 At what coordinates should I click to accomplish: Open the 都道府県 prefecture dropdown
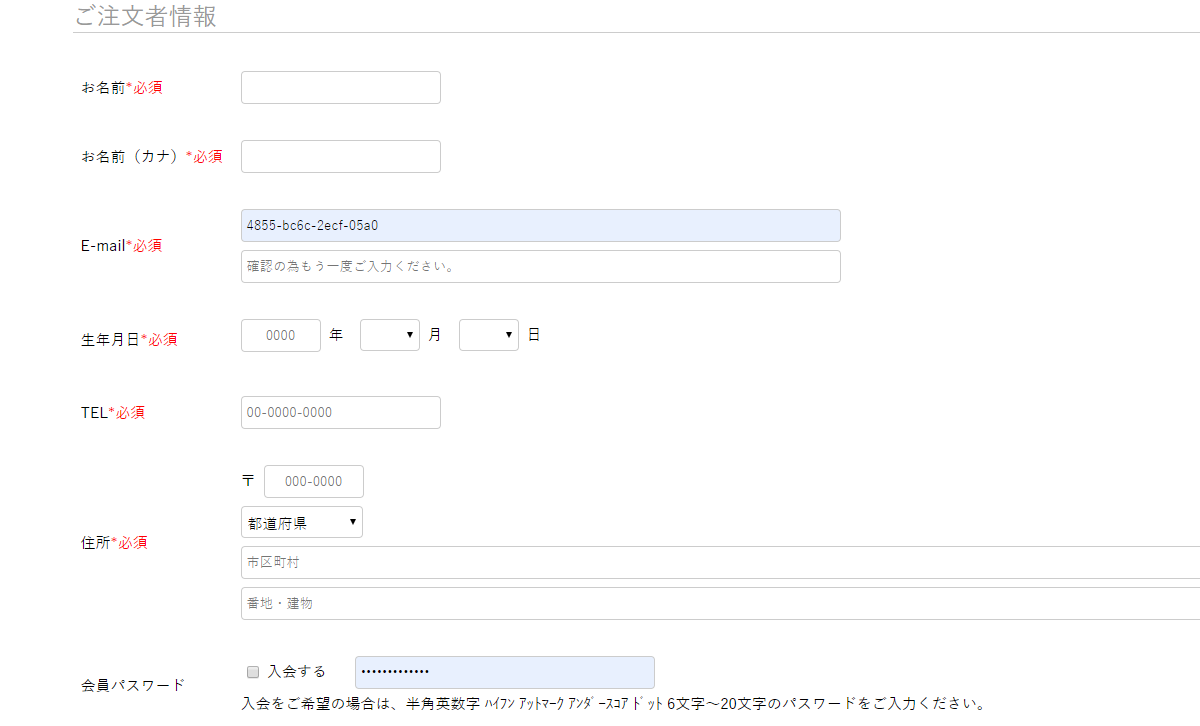tap(301, 521)
